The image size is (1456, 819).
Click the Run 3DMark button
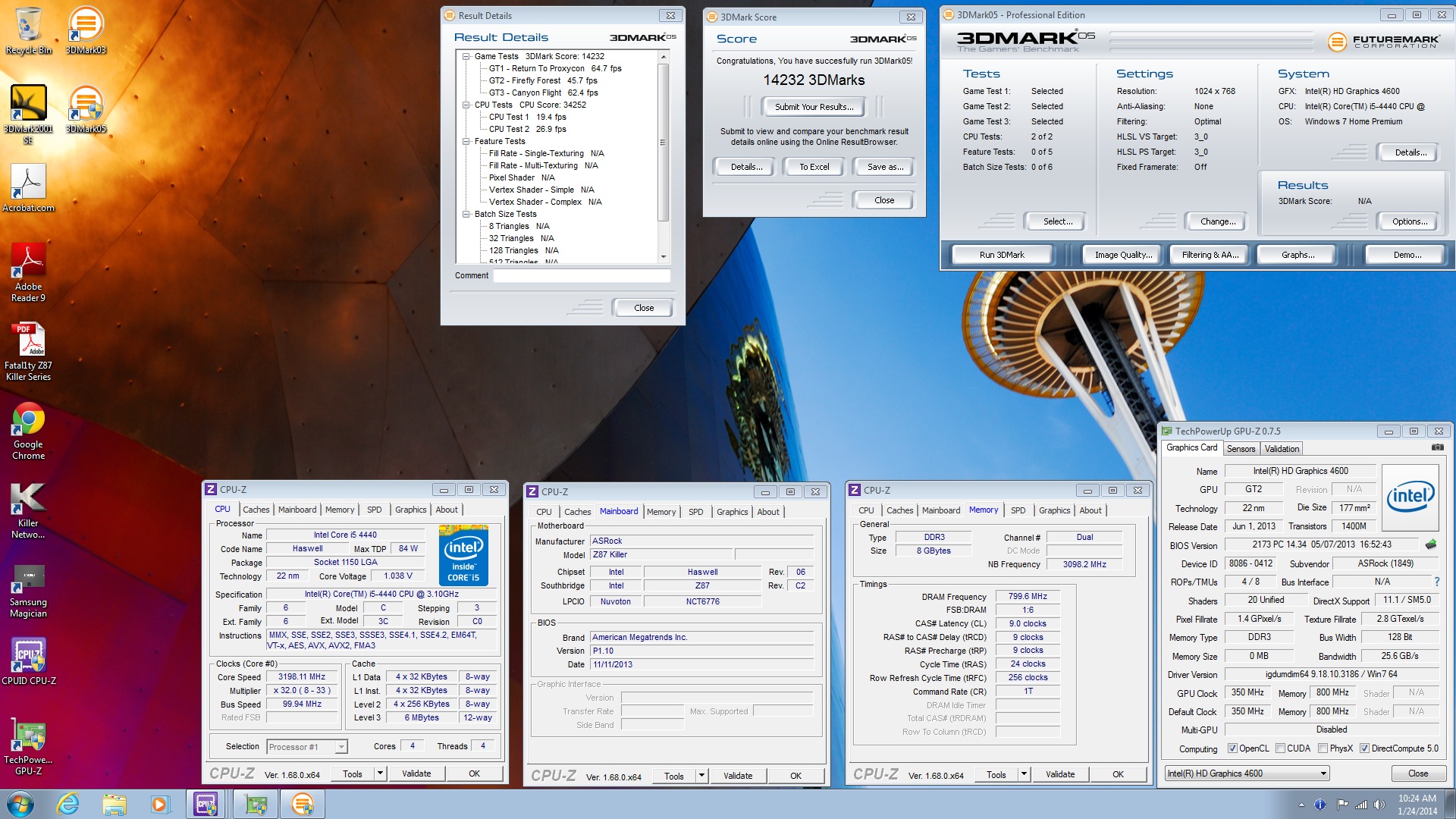point(1002,255)
